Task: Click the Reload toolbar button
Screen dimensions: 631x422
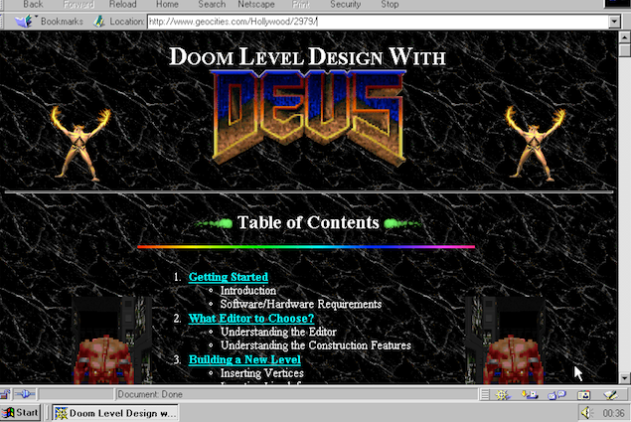Action: [123, 4]
